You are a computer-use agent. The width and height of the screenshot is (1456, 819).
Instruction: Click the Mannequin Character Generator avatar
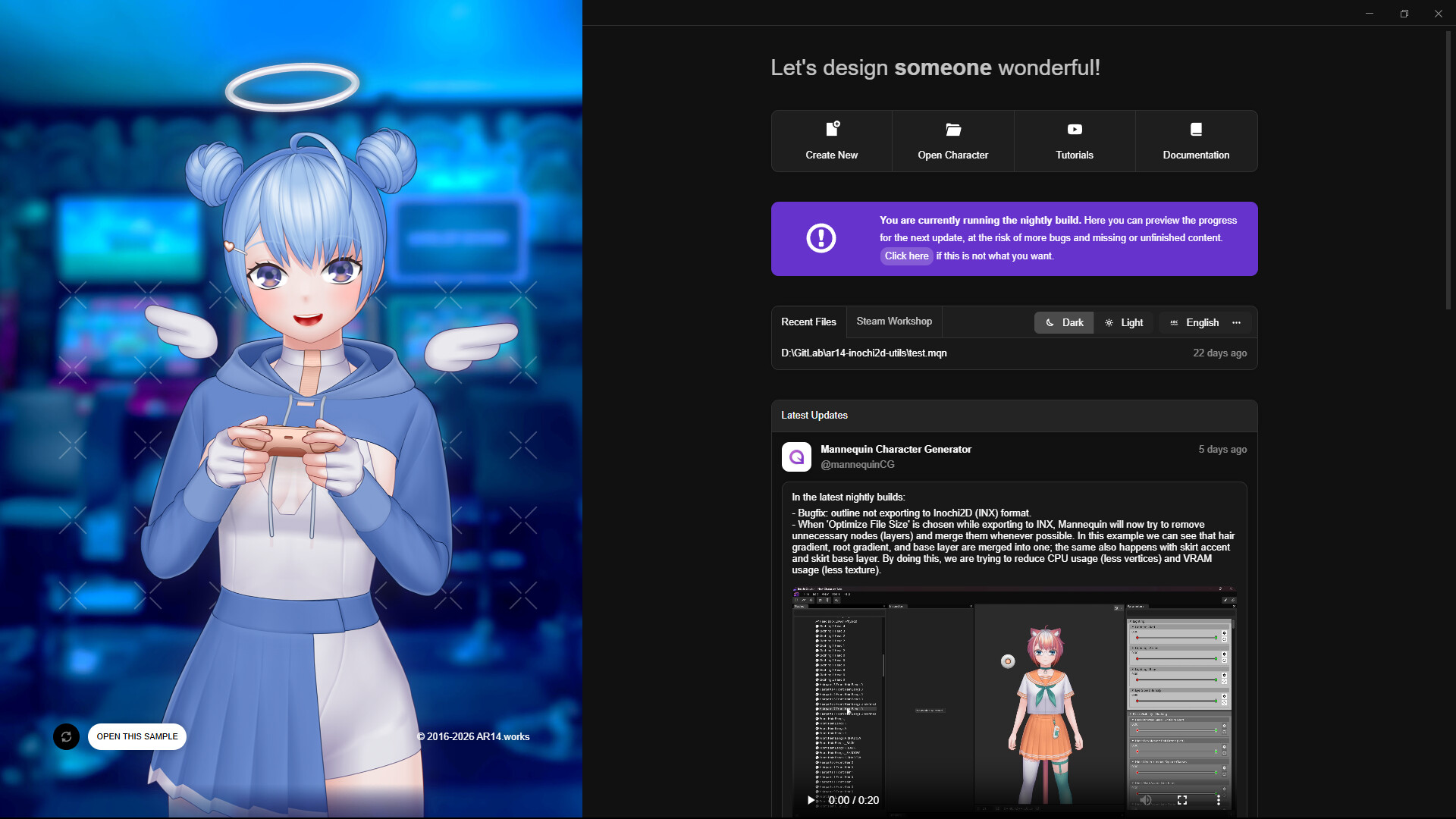click(796, 457)
